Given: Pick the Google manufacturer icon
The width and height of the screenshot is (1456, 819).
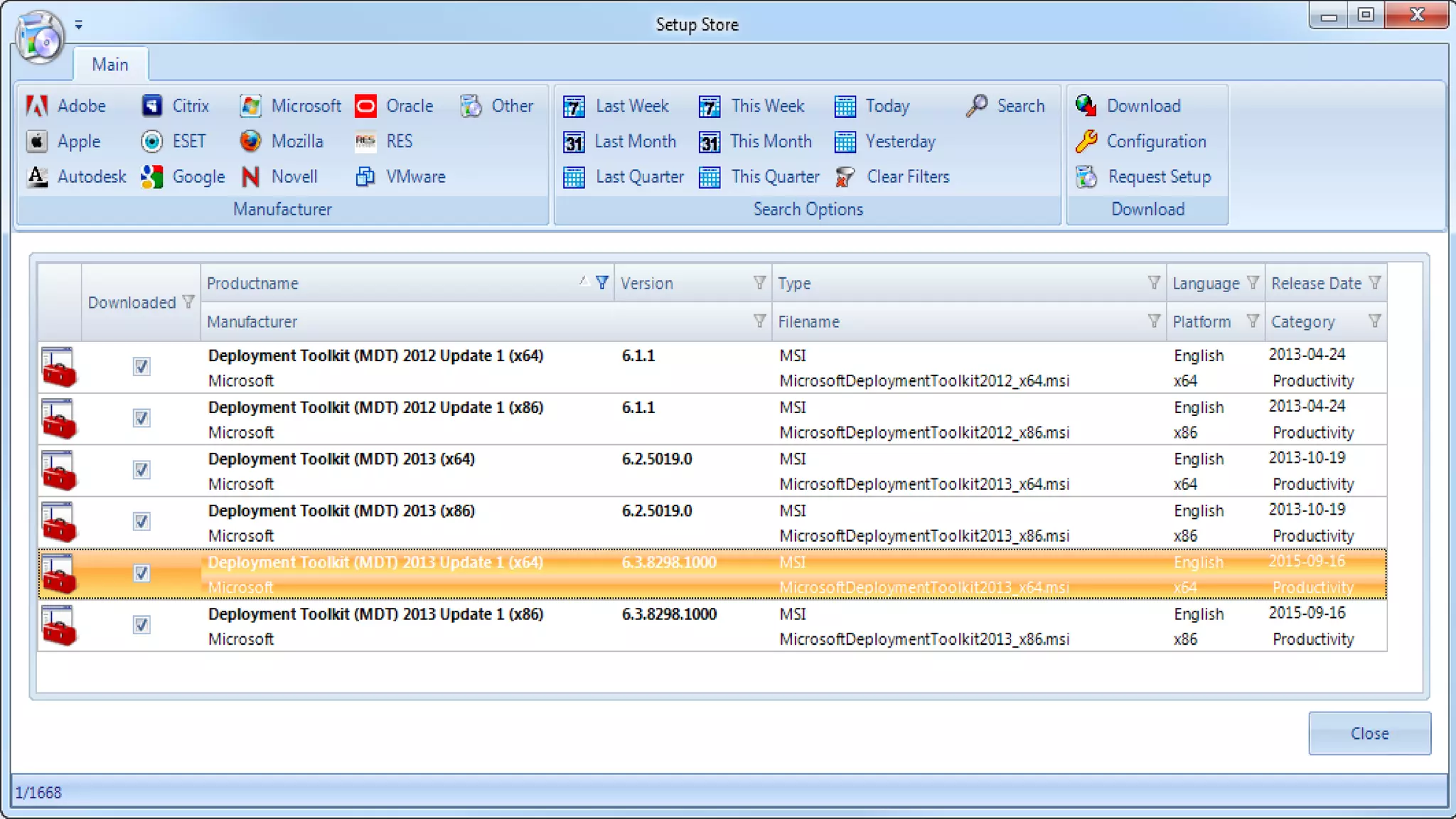Looking at the screenshot, I should pos(151,176).
